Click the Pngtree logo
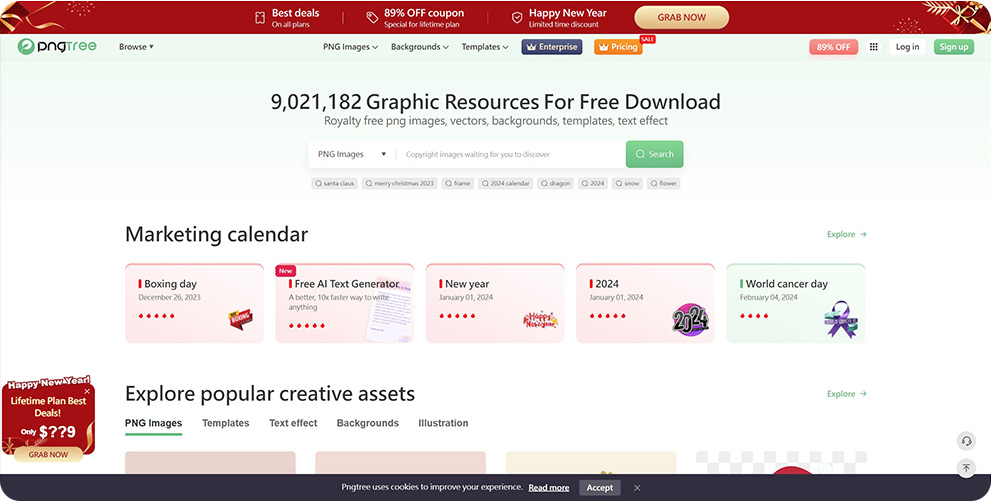The width and height of the screenshot is (1000, 501). click(57, 47)
